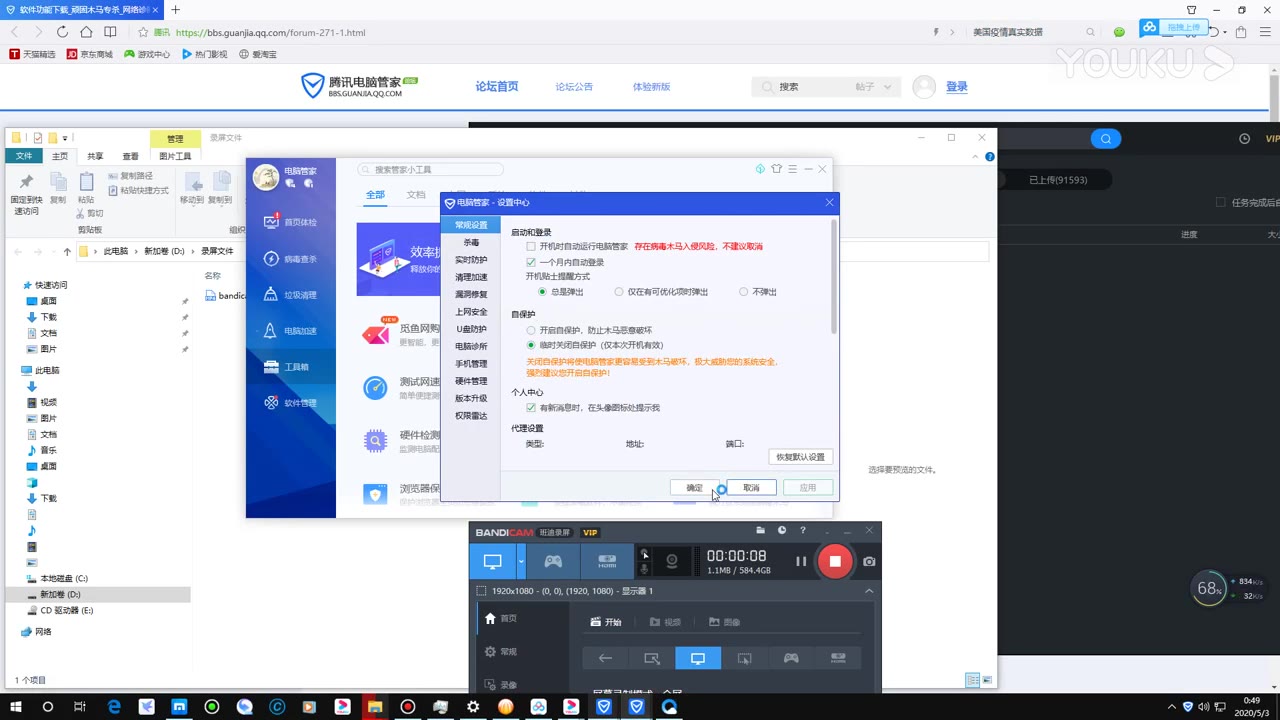Choose Bandicam rectangle area selection icon
The height and width of the screenshot is (720, 1280).
652,658
